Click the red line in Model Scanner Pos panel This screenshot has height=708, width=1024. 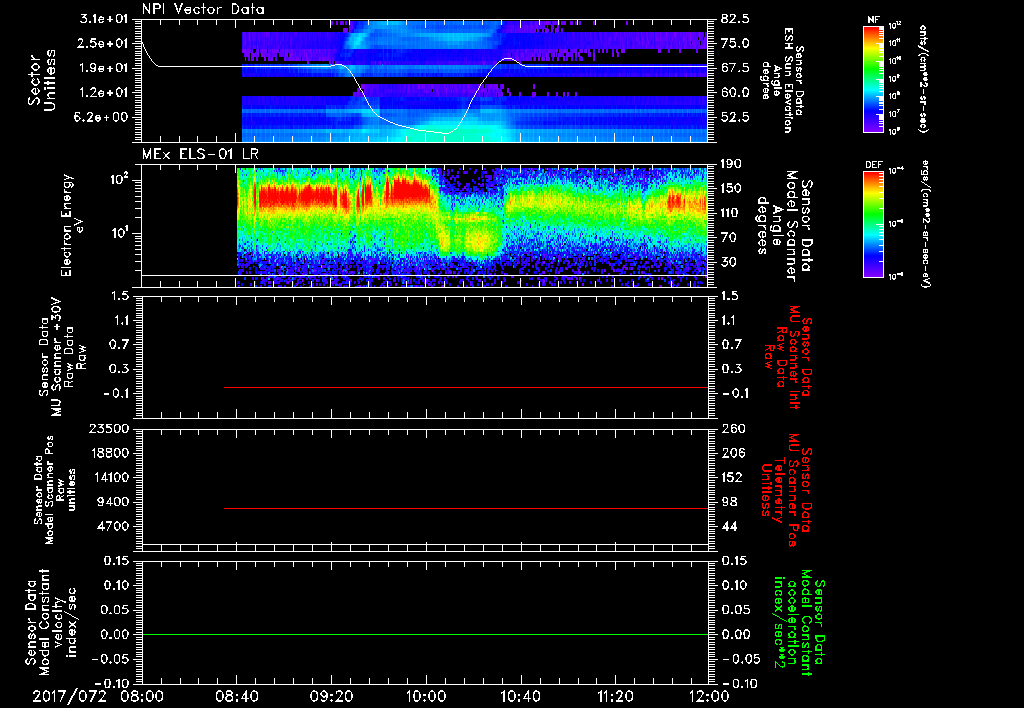[x=466, y=508]
